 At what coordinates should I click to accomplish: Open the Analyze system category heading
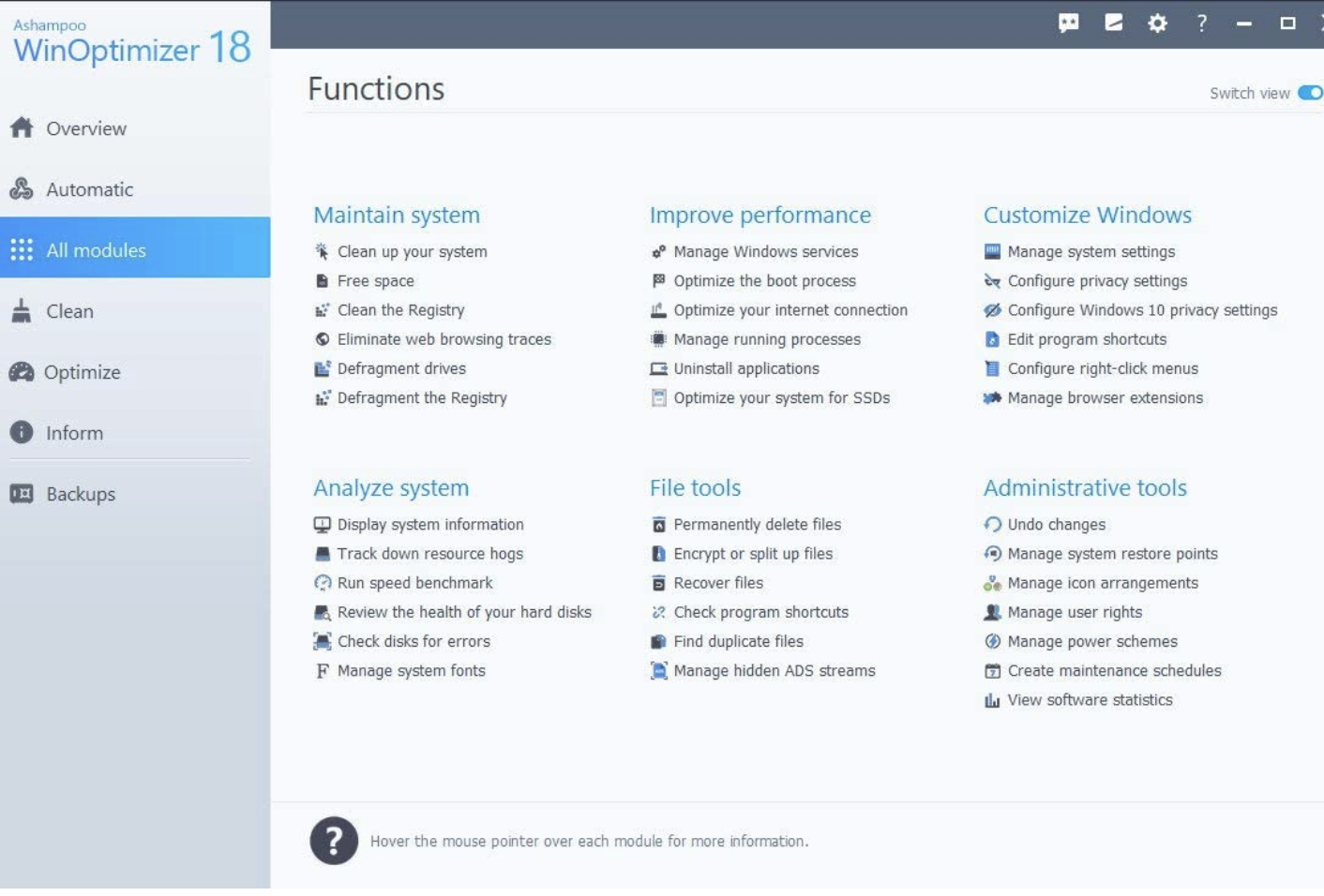[391, 487]
